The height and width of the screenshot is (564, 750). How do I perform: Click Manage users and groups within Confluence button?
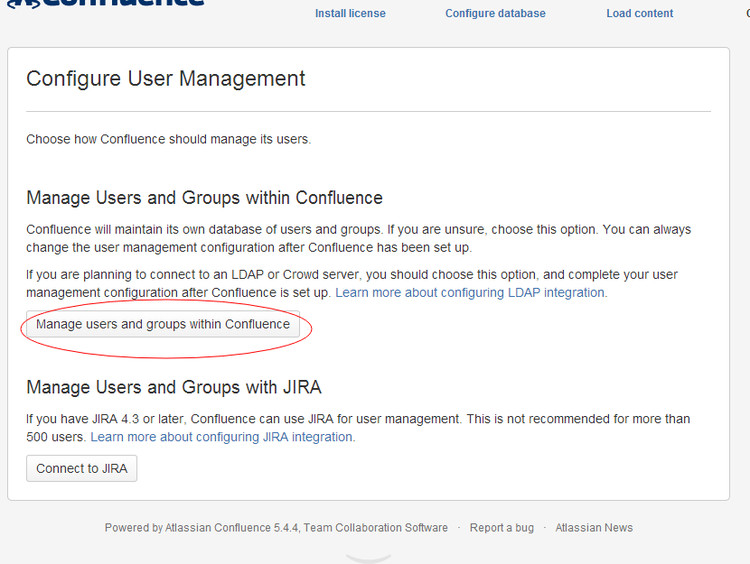coord(163,324)
